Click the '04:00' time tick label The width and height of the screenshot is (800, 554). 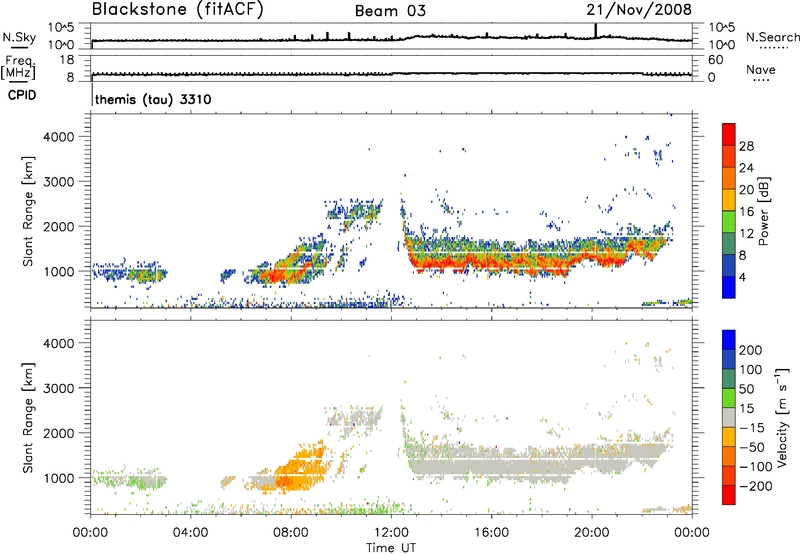point(190,533)
